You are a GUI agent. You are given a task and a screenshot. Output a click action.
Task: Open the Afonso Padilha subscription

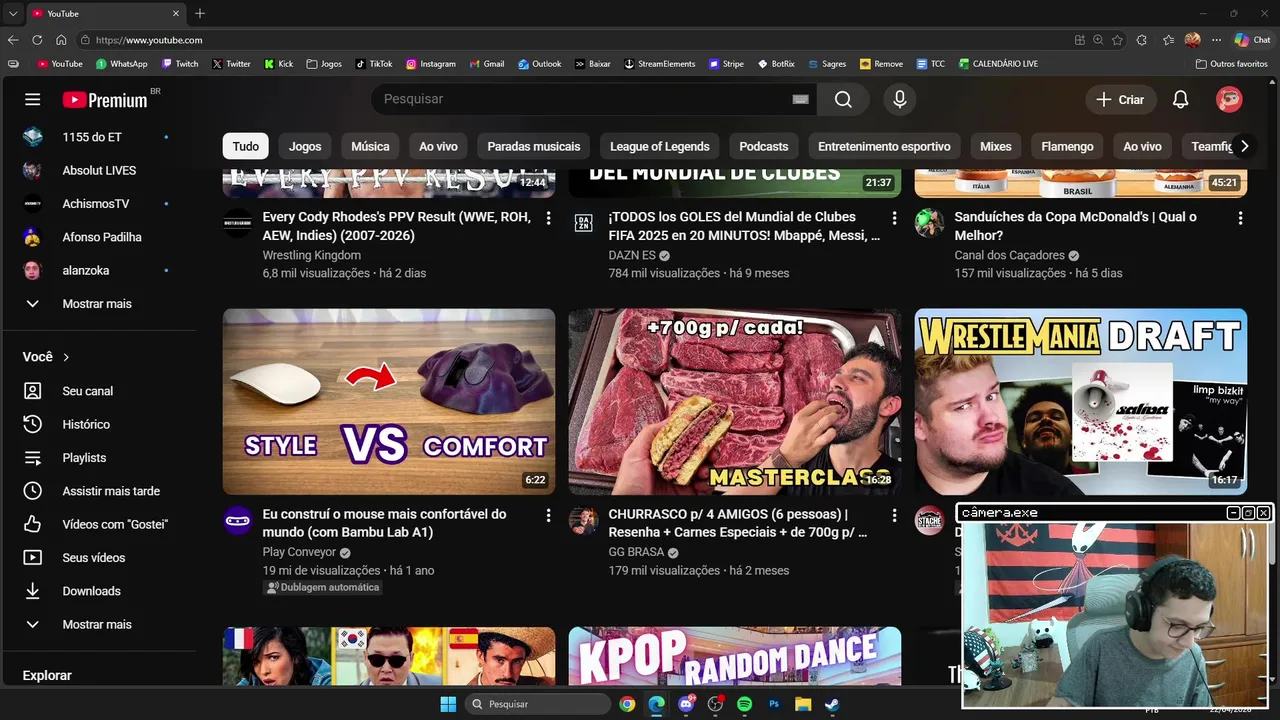click(100, 237)
